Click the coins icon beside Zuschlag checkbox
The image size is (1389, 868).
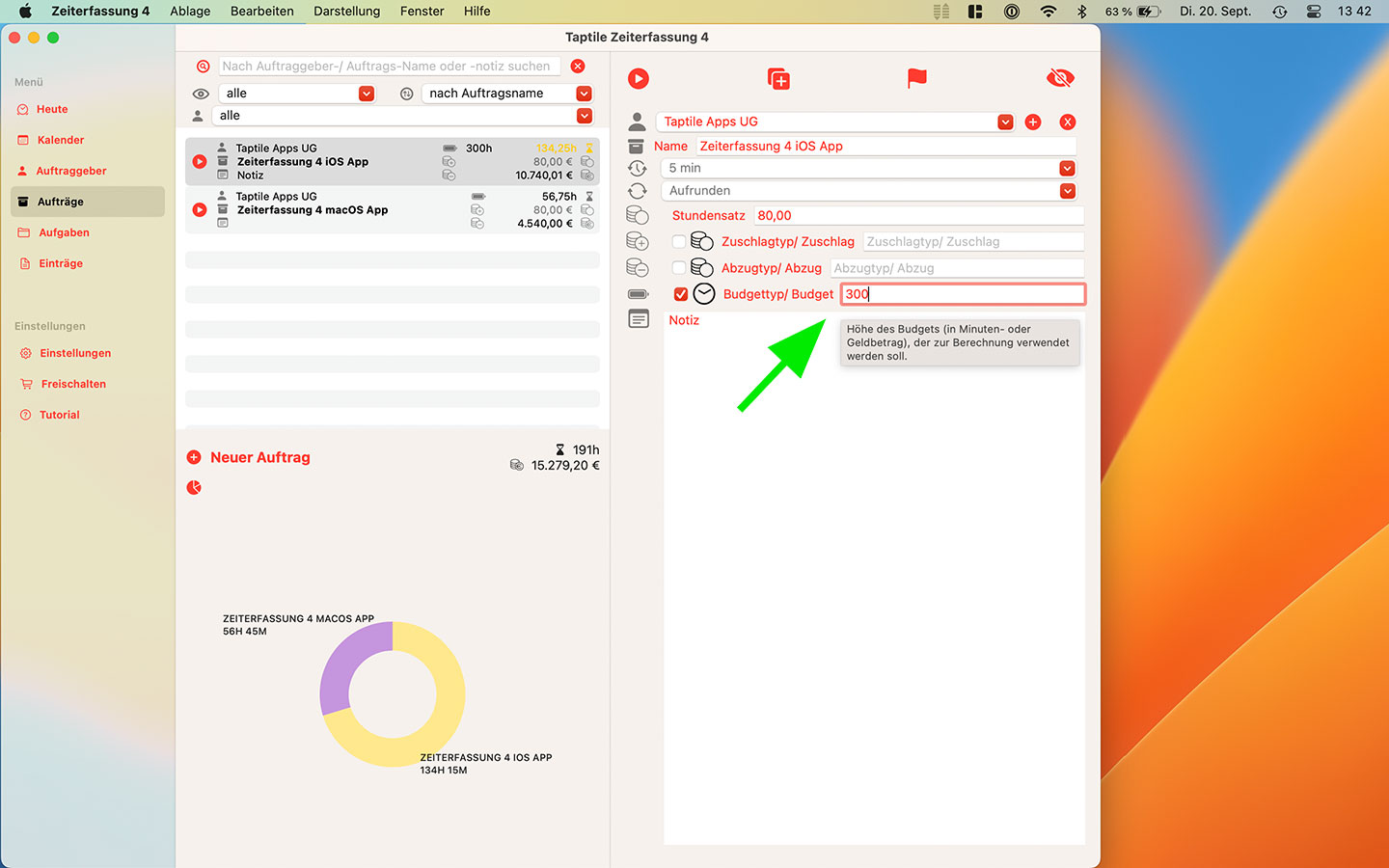click(x=702, y=242)
